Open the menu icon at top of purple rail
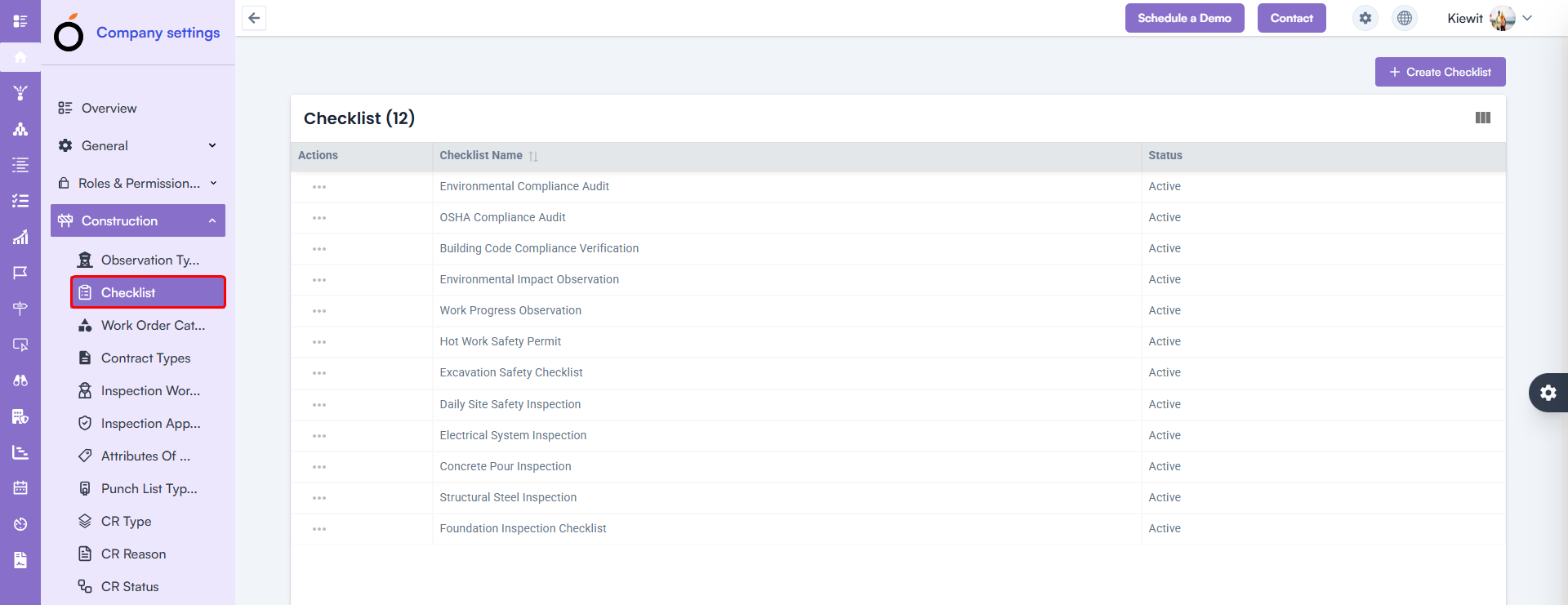This screenshot has width=1568, height=605. (x=20, y=21)
